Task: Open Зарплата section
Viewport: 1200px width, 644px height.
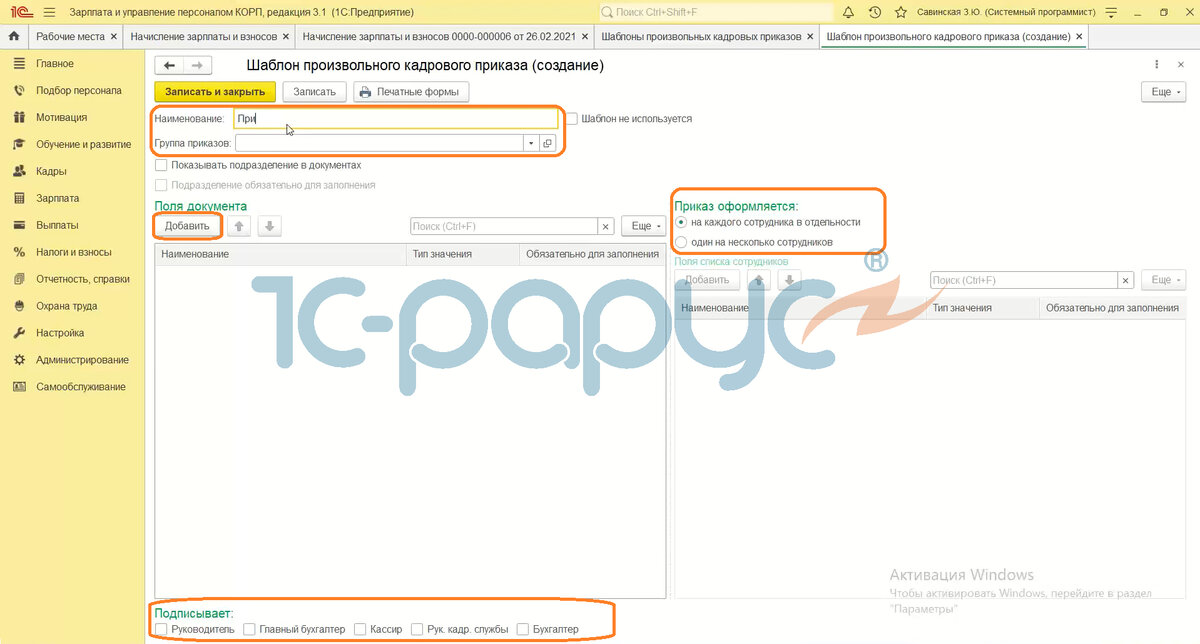Action: [x=57, y=198]
